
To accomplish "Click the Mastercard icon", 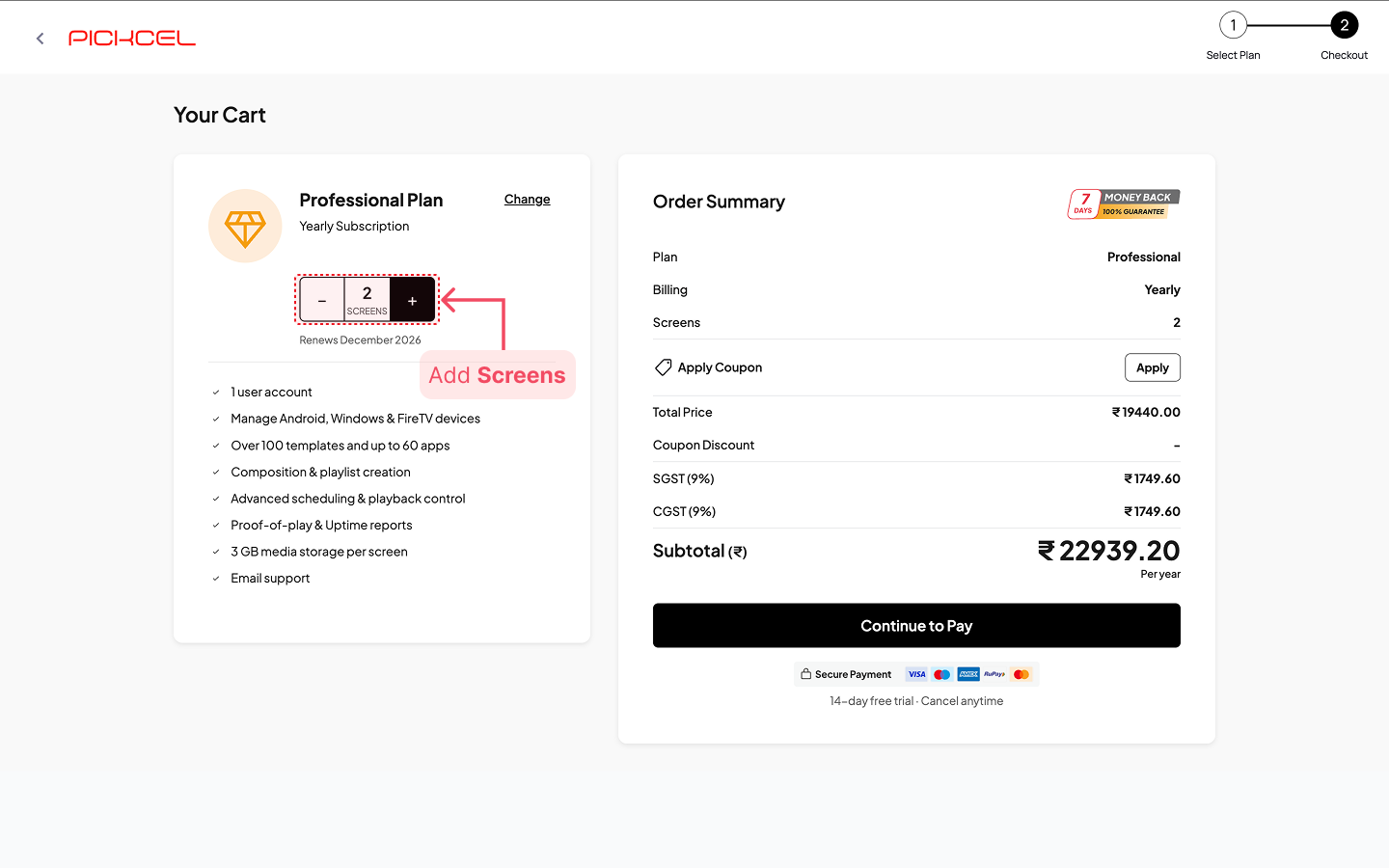I will pos(1021,674).
